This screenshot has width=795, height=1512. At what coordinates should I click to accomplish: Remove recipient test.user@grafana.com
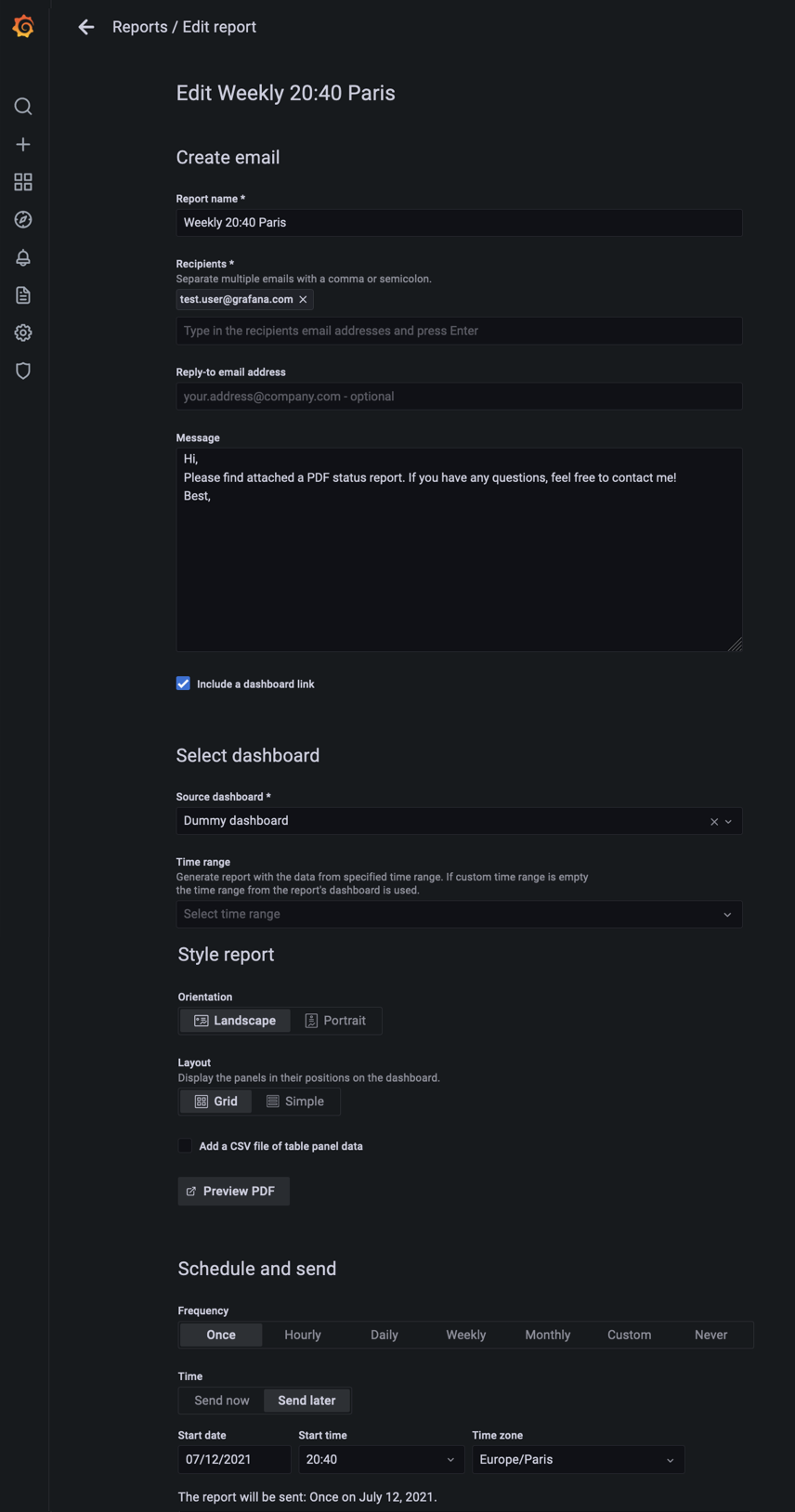point(303,300)
